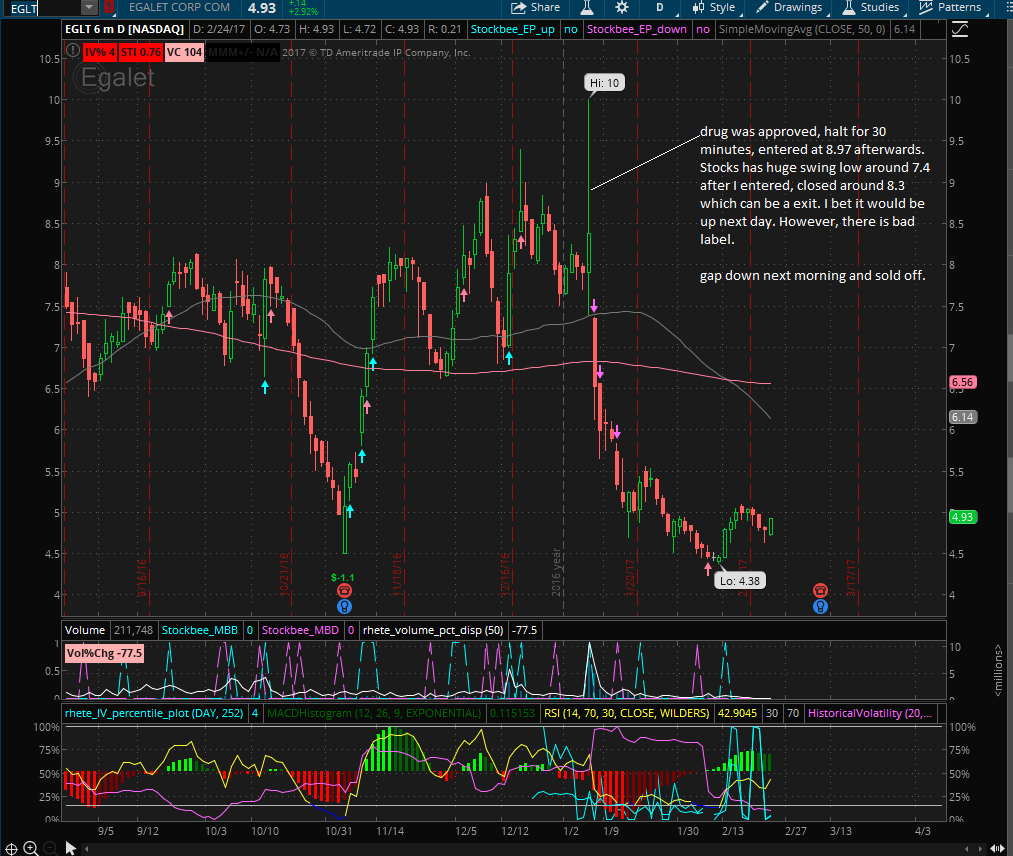Select the drug approval annotation text

tap(815, 185)
